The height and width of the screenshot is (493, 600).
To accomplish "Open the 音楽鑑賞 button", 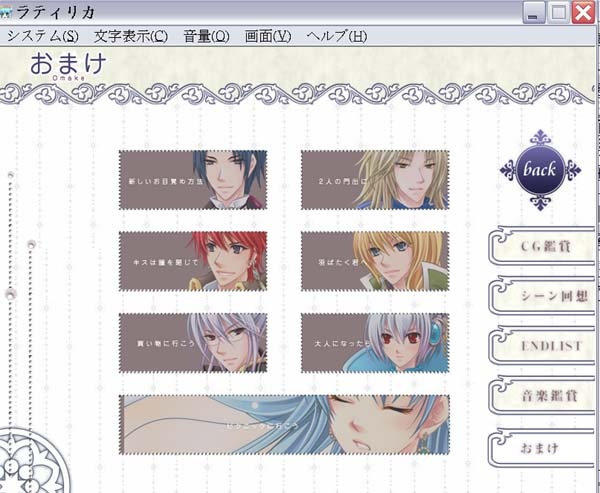I will [x=542, y=395].
